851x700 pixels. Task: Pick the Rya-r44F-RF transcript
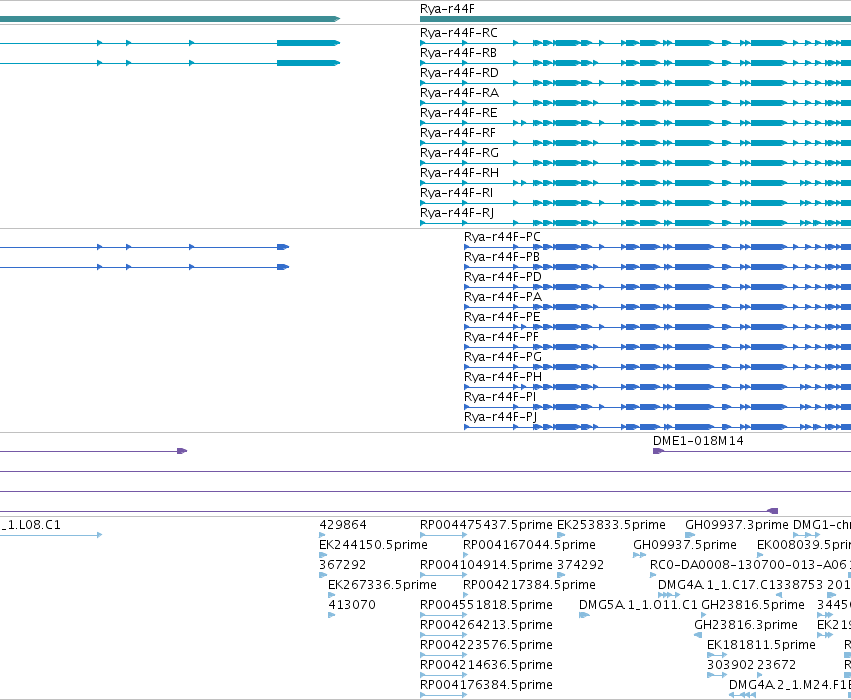click(x=458, y=133)
